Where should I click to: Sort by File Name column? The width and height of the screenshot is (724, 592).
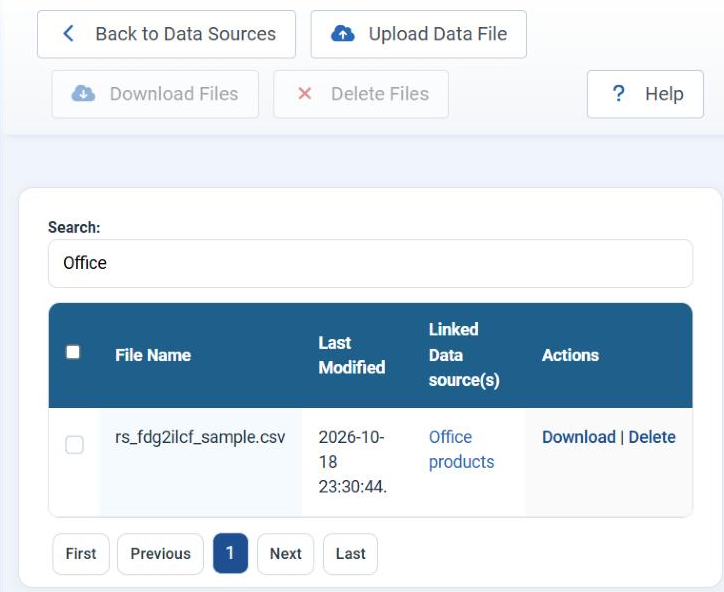(153, 355)
